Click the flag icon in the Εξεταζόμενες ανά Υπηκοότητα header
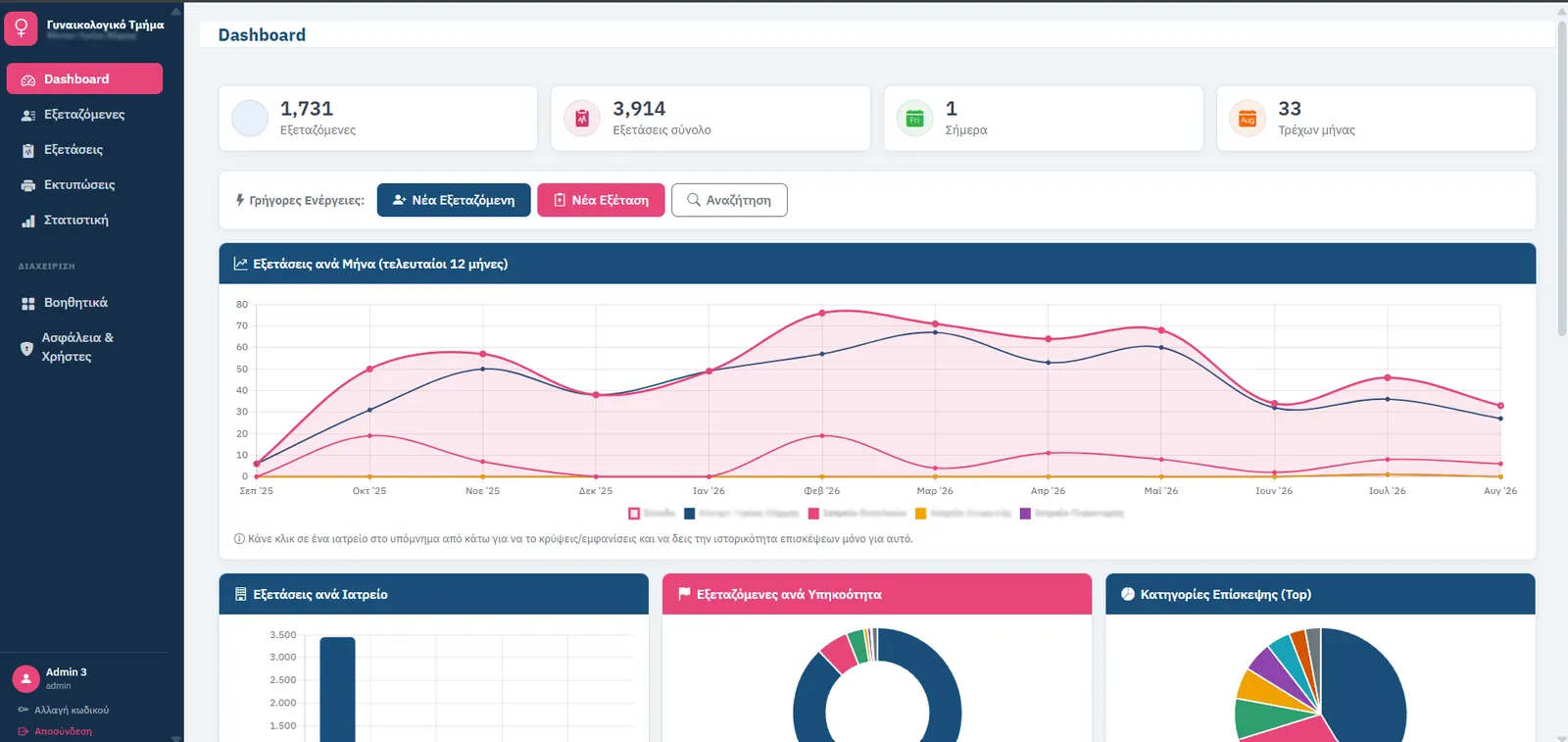Viewport: 1568px width, 742px height. click(684, 594)
